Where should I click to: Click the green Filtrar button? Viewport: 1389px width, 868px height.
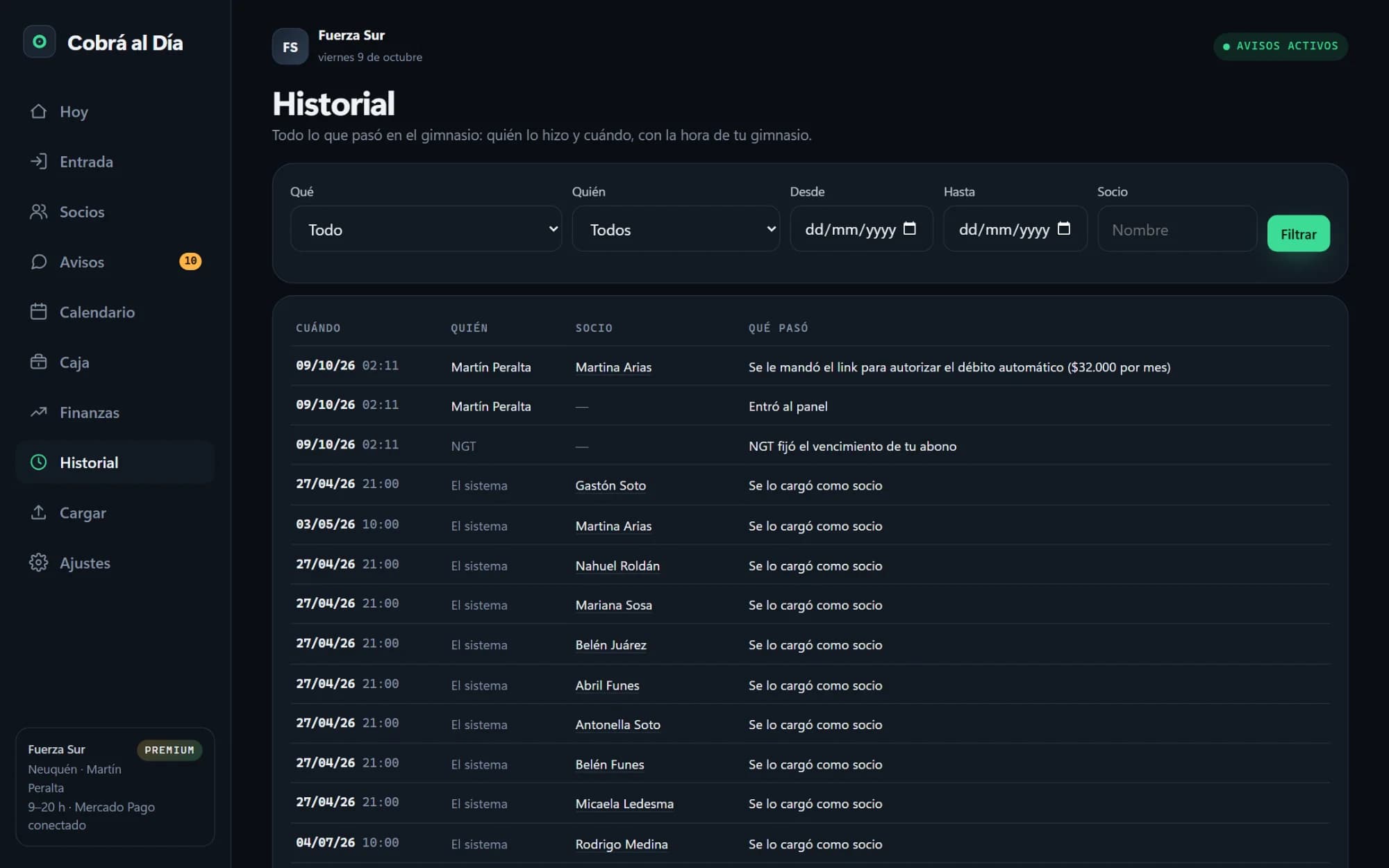point(1298,234)
